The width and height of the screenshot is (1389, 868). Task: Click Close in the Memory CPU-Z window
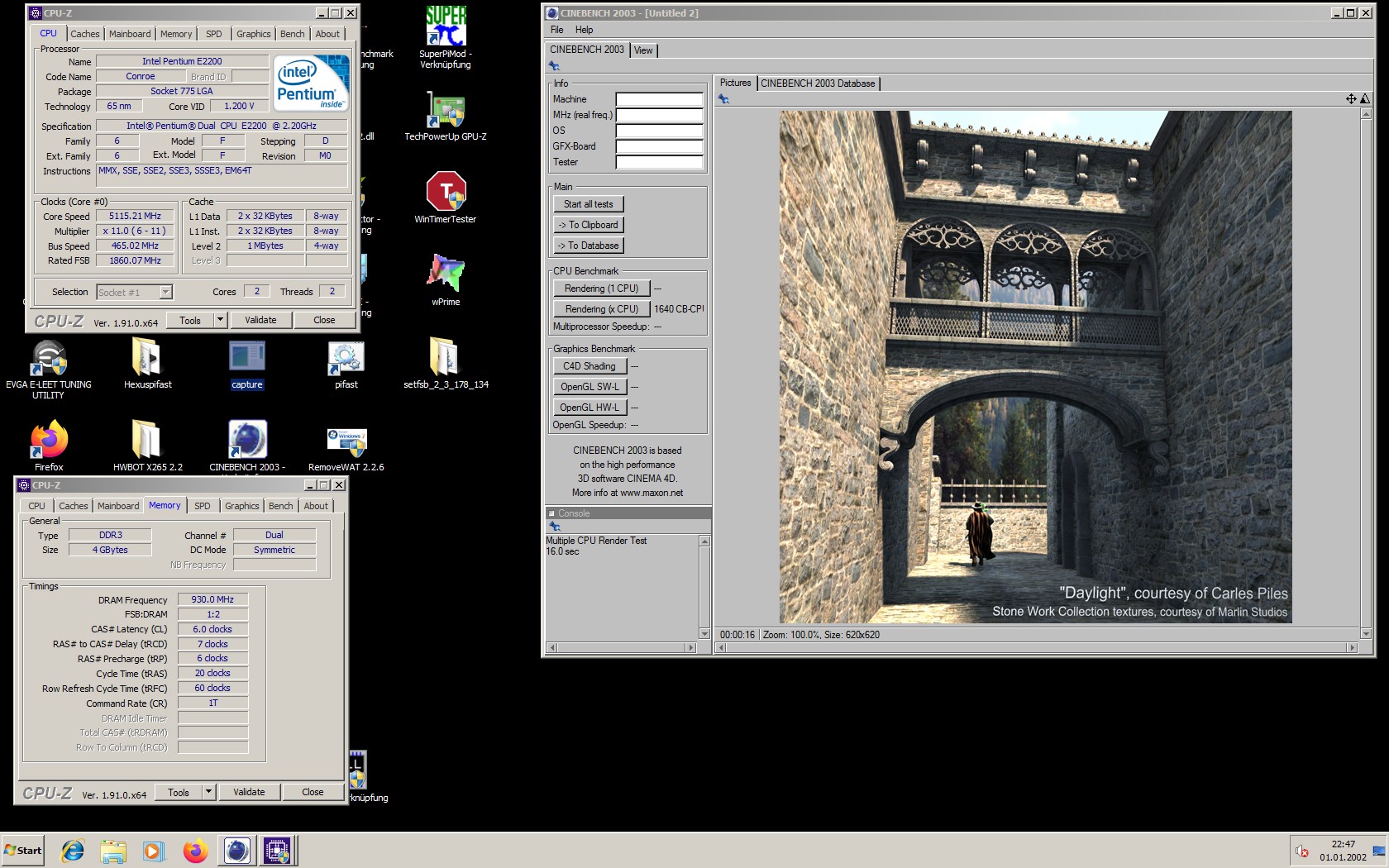click(313, 792)
